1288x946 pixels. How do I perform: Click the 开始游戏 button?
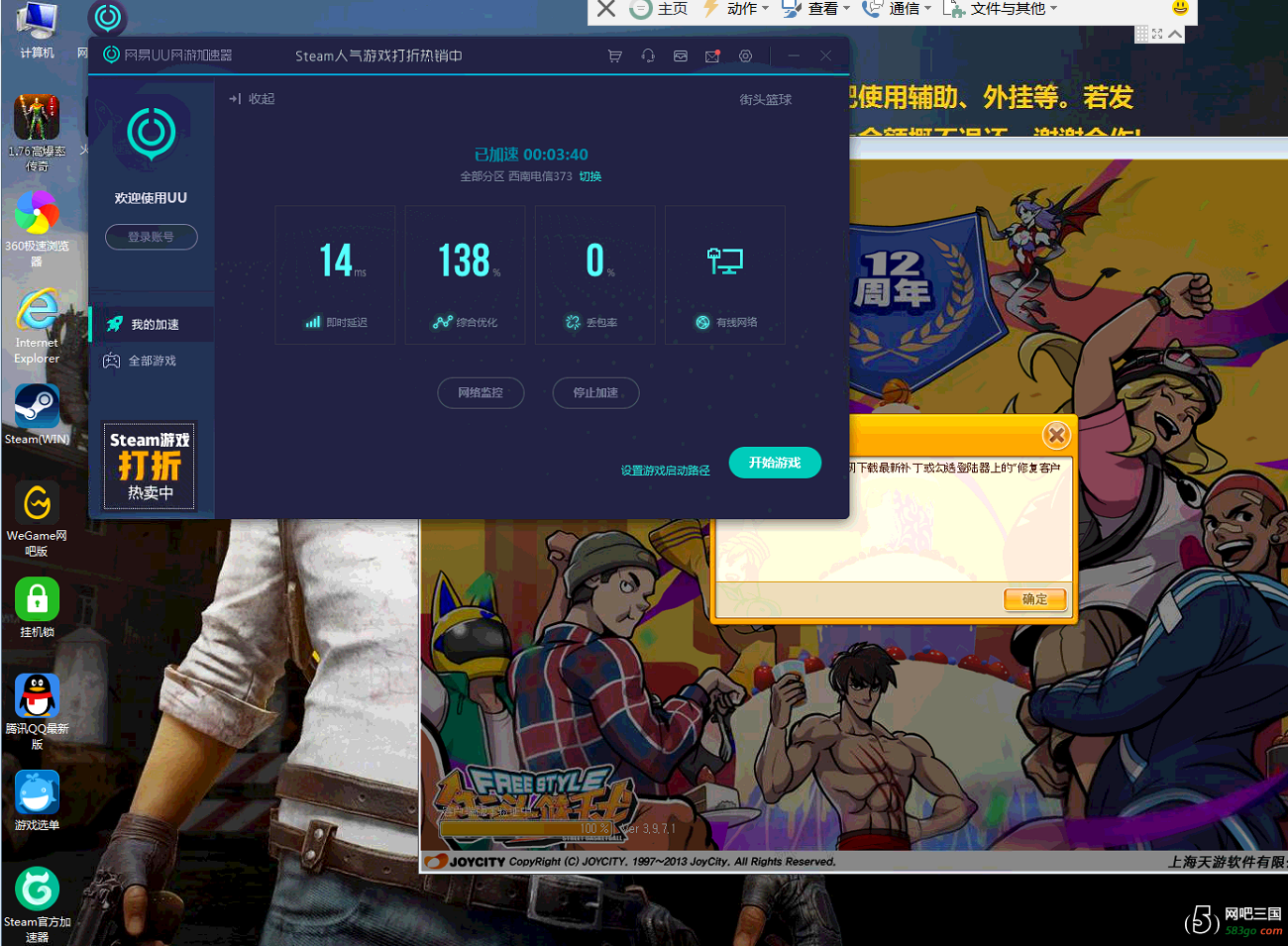pyautogui.click(x=775, y=463)
